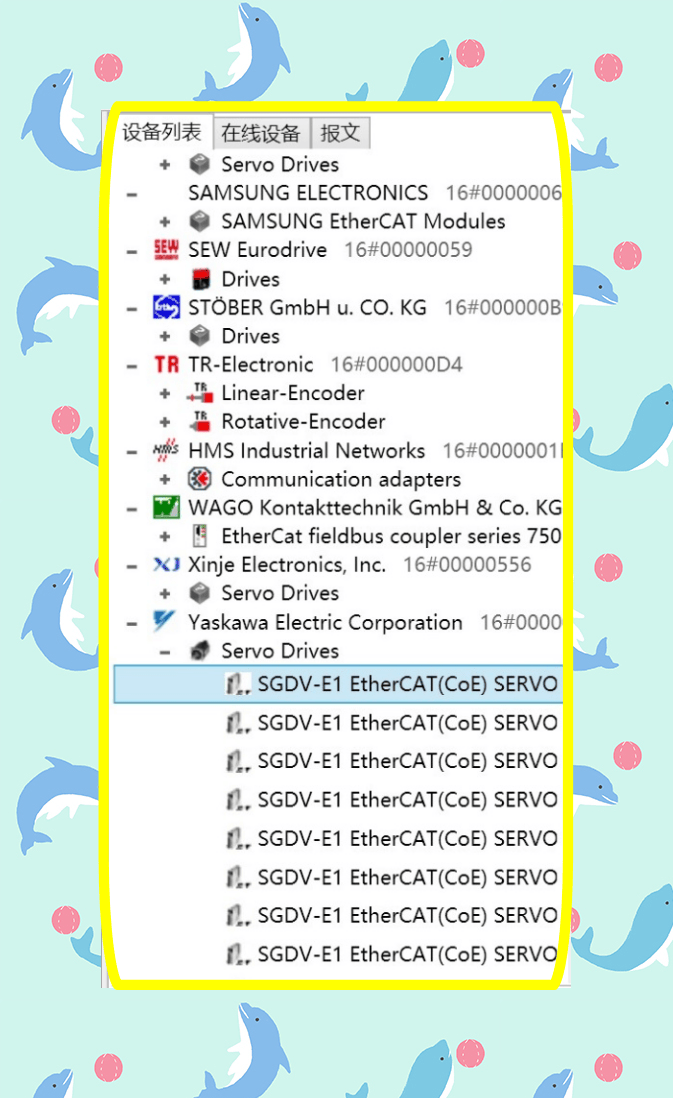Image resolution: width=673 pixels, height=1098 pixels.
Task: Click the Rotative-Encoder device icon
Action: (200, 422)
